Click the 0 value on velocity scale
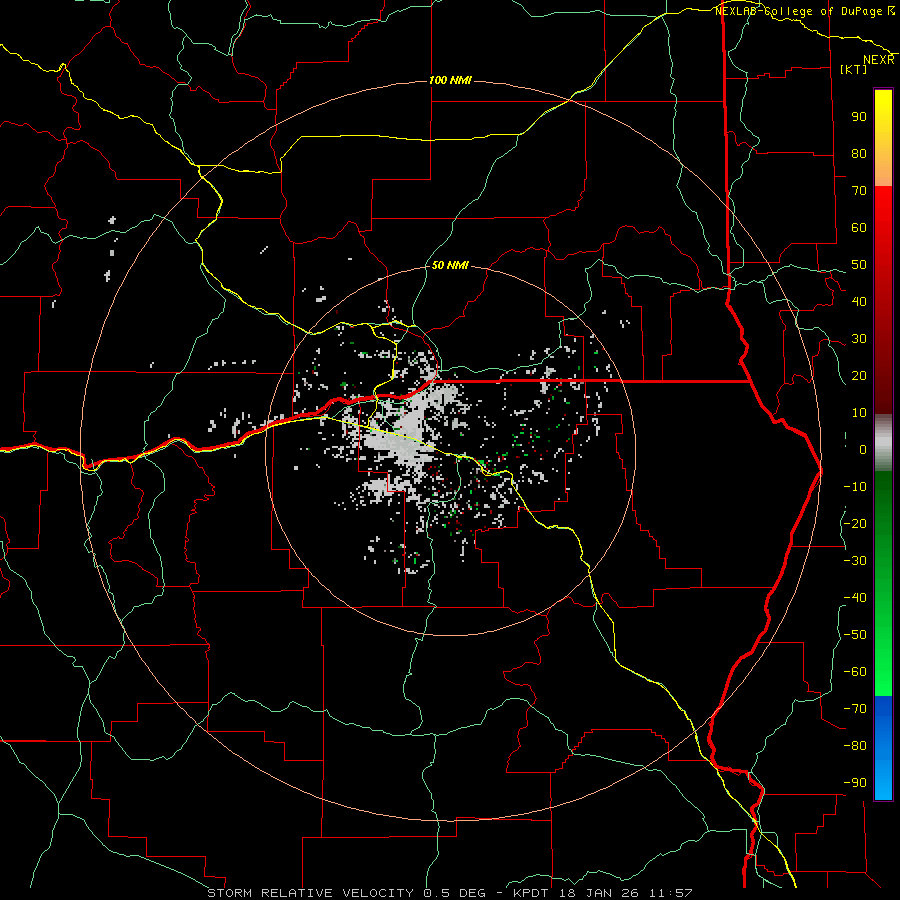 863,449
